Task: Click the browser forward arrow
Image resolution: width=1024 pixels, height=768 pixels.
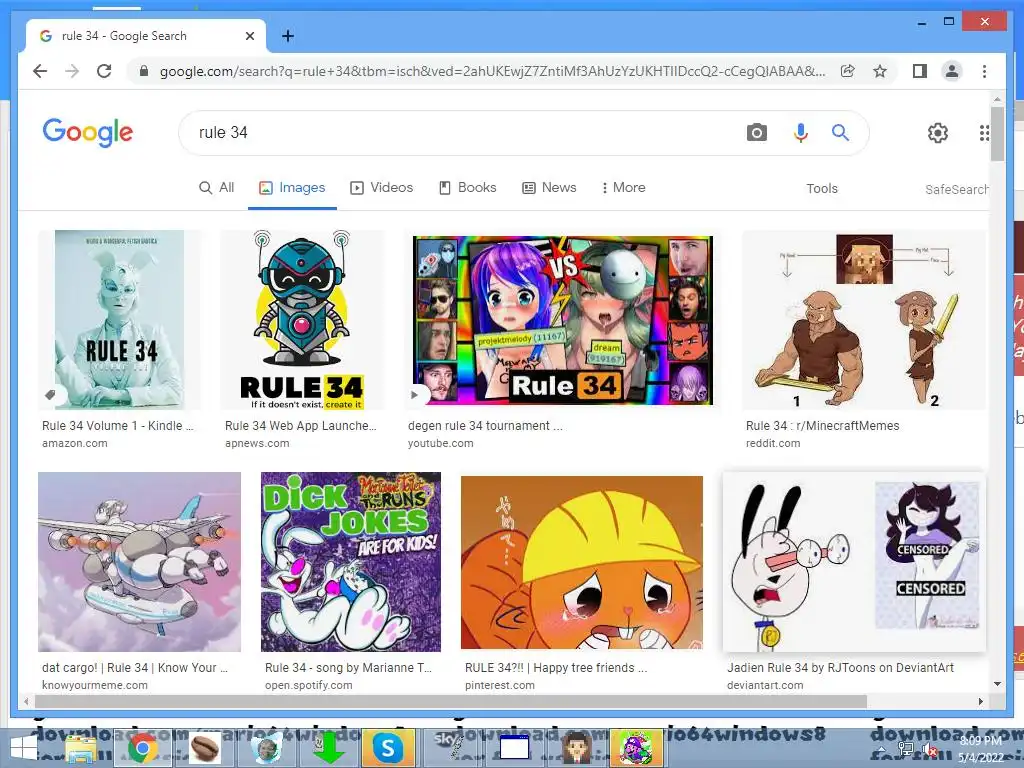Action: (72, 71)
